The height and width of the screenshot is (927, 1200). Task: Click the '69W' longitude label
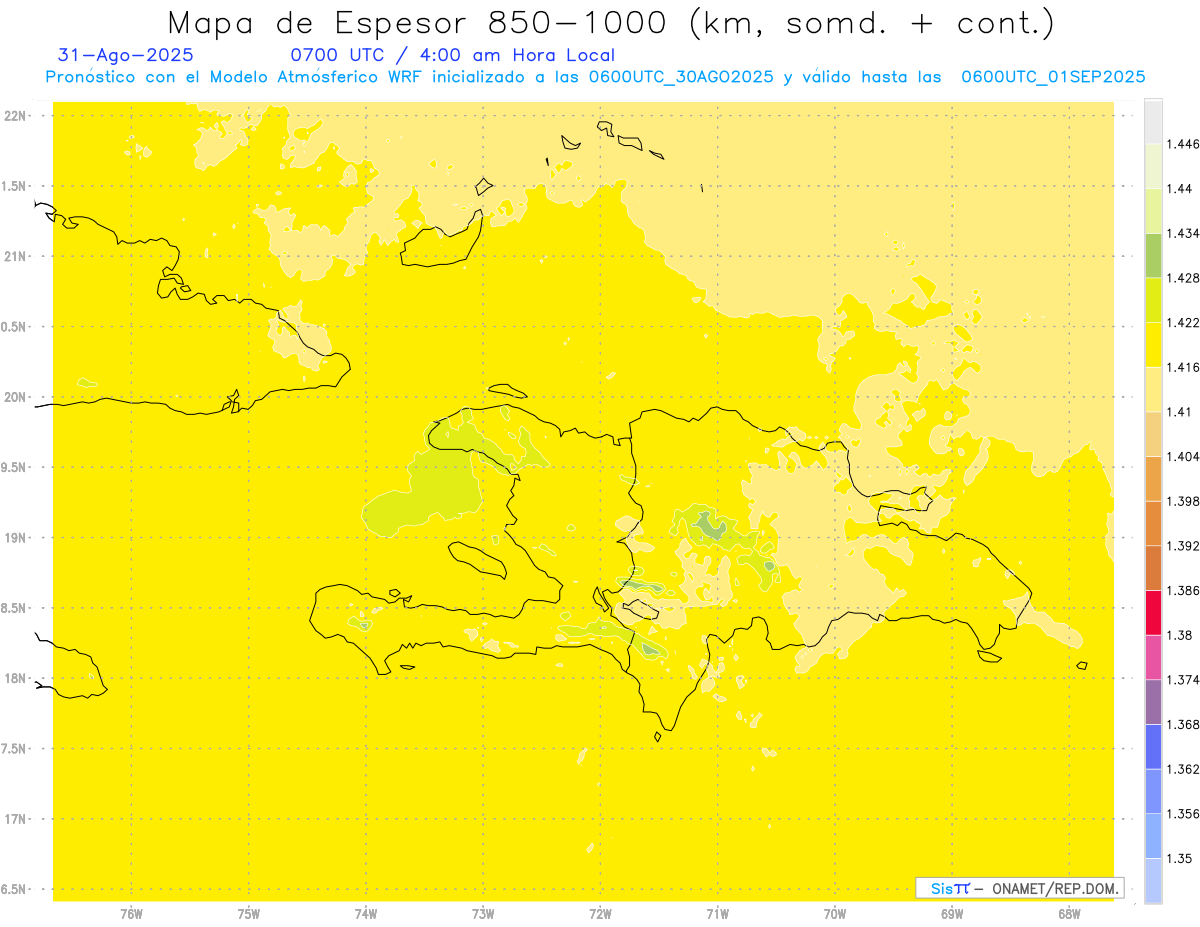tap(952, 914)
